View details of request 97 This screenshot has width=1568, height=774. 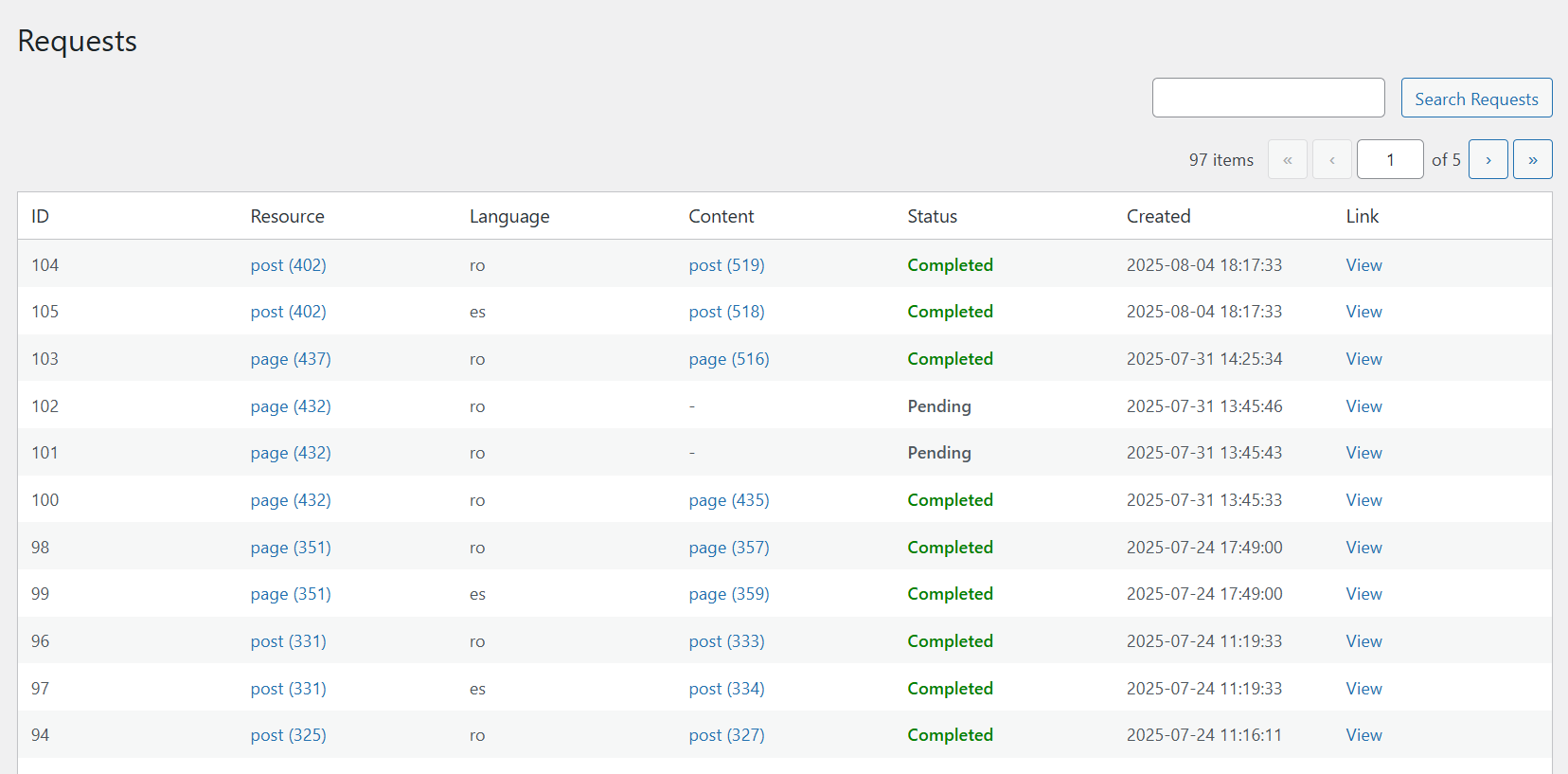(x=1363, y=689)
